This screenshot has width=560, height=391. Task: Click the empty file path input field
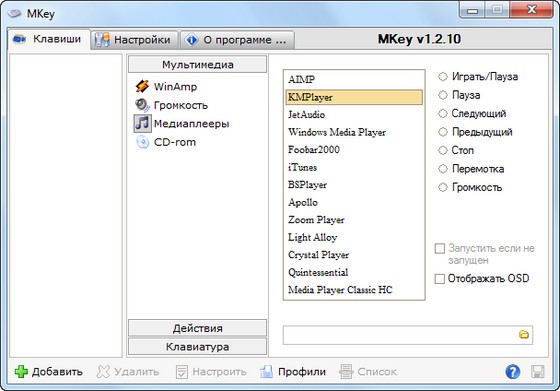click(400, 335)
